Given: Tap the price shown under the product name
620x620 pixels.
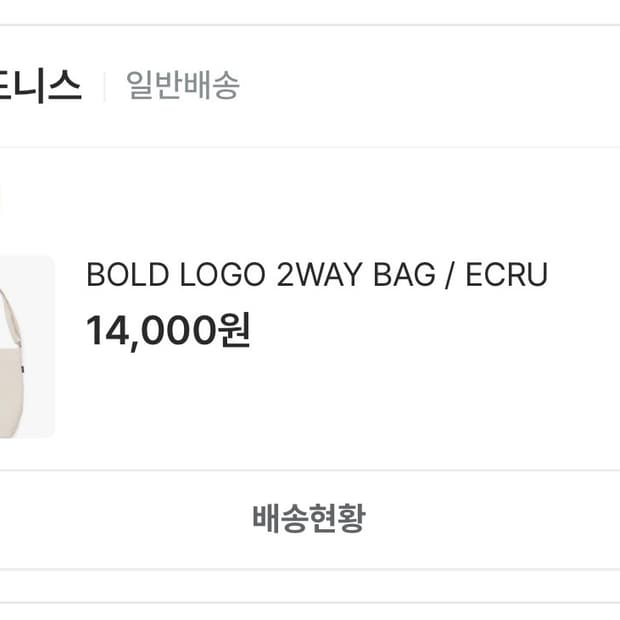Looking at the screenshot, I should point(168,330).
